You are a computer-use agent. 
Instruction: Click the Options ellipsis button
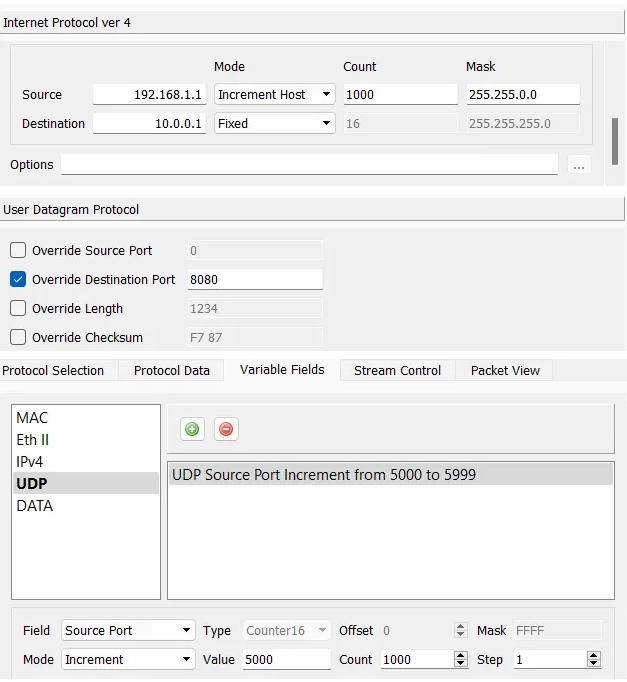pyautogui.click(x=579, y=165)
